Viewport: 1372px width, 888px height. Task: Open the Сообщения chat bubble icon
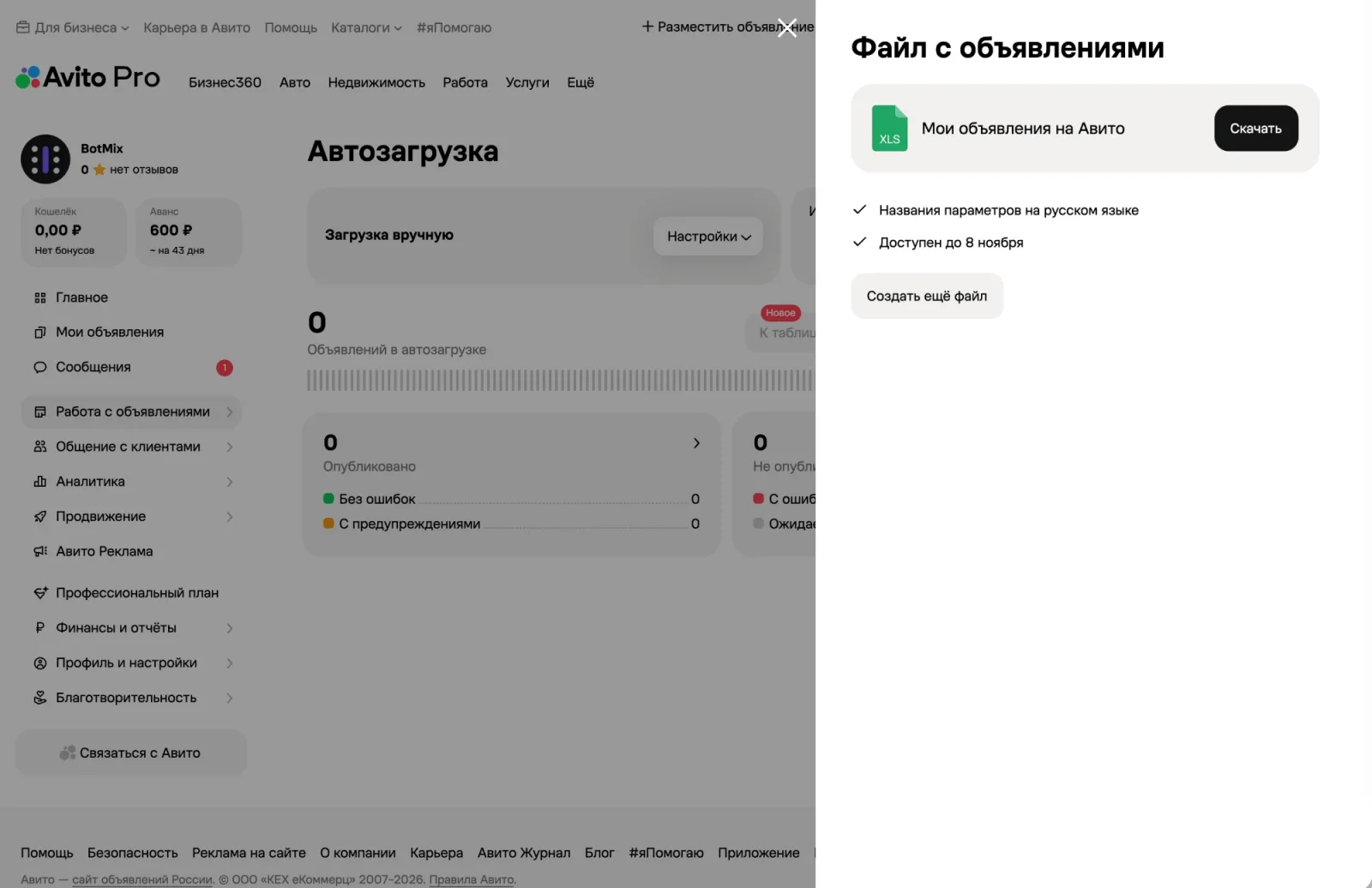40,368
